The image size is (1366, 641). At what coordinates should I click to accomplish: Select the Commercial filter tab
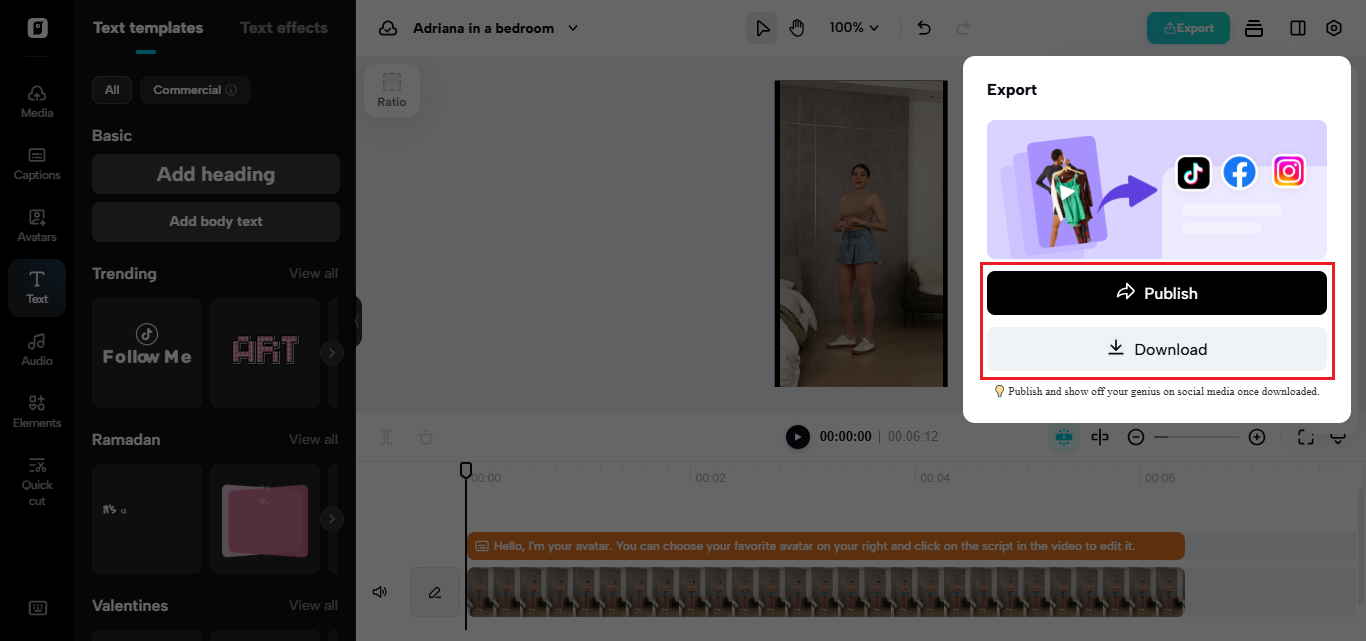pos(194,90)
